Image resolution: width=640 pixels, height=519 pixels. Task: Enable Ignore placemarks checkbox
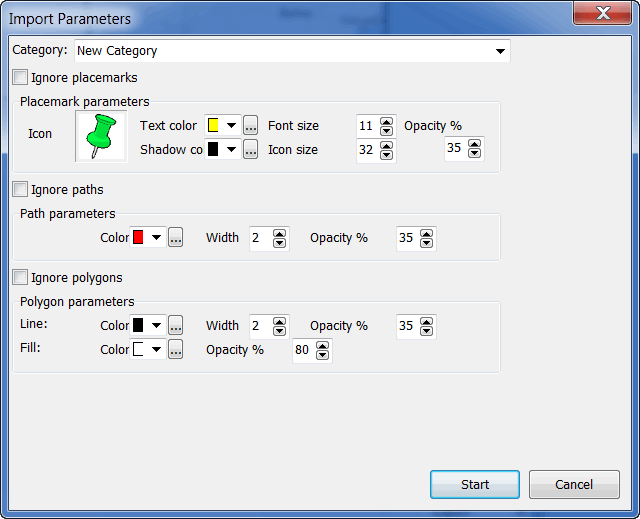coord(20,77)
